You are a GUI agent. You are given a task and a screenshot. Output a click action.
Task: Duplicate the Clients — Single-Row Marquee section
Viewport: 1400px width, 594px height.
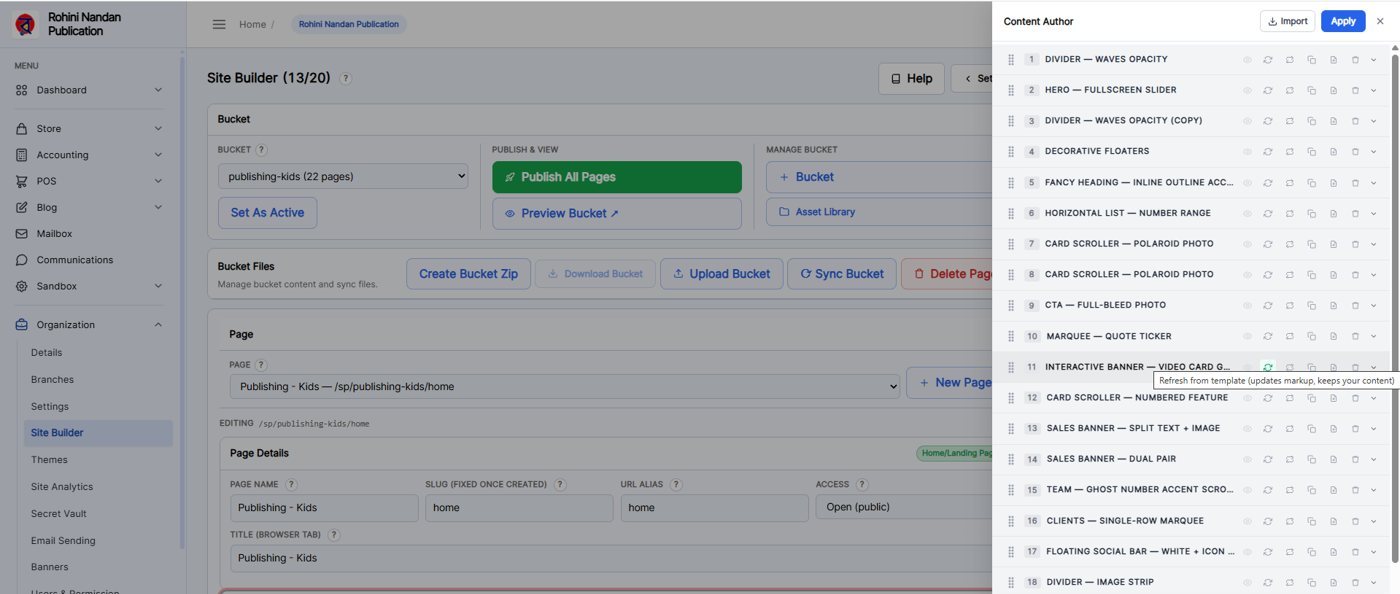point(1312,521)
